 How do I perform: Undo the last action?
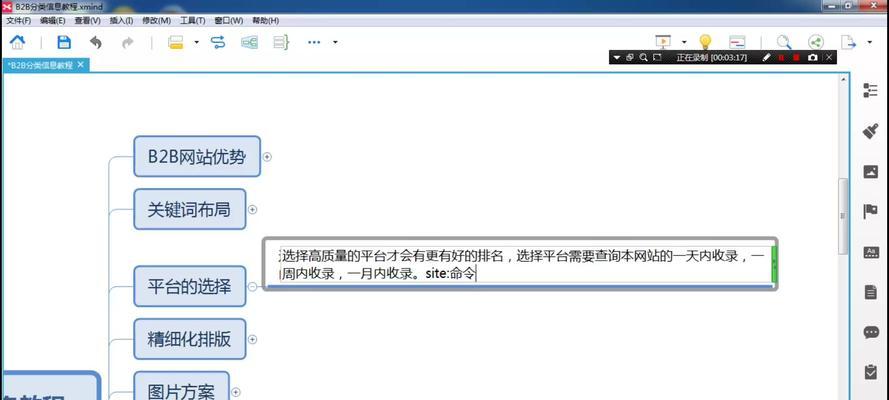coord(96,42)
